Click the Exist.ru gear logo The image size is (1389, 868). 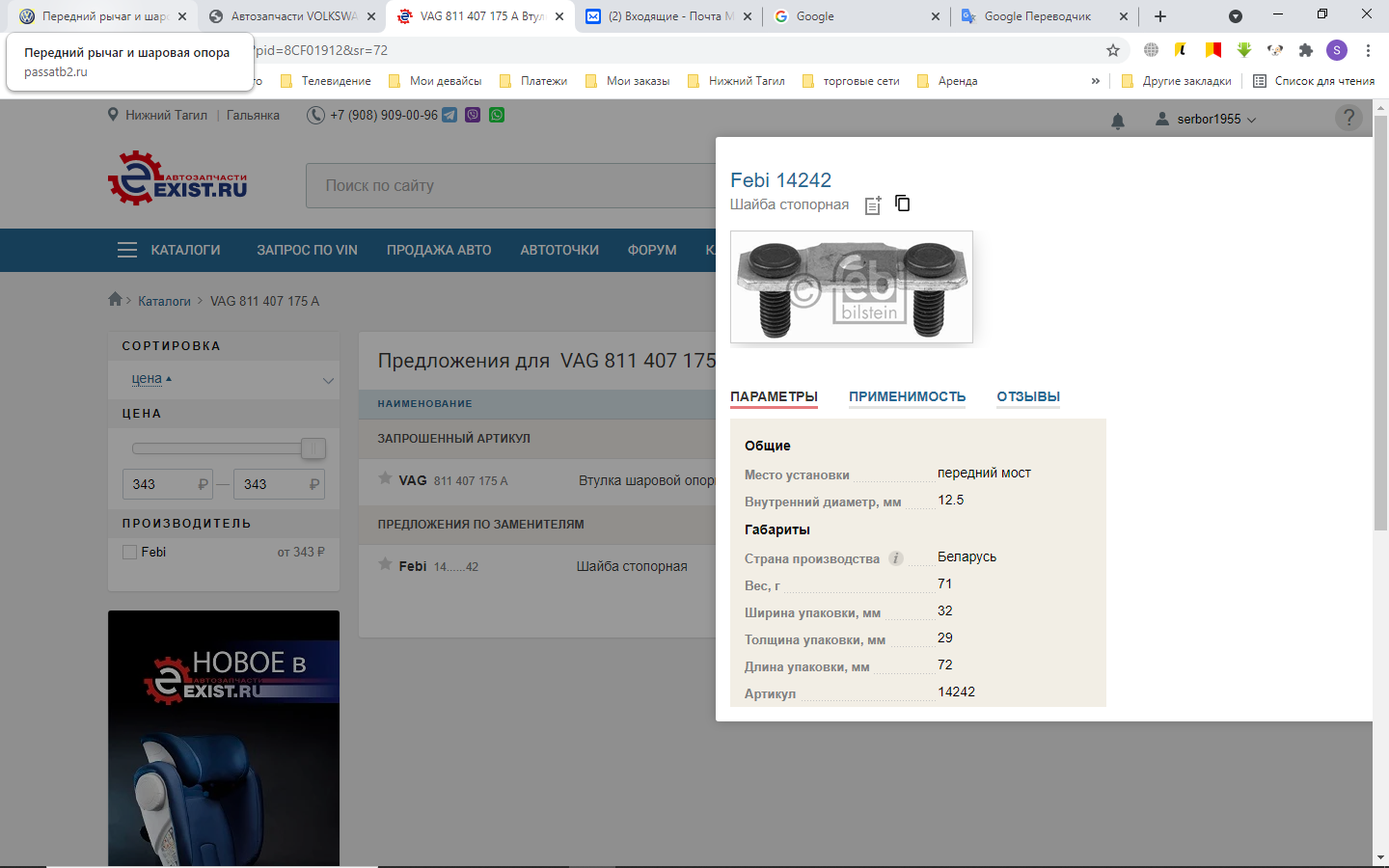pyautogui.click(x=177, y=178)
